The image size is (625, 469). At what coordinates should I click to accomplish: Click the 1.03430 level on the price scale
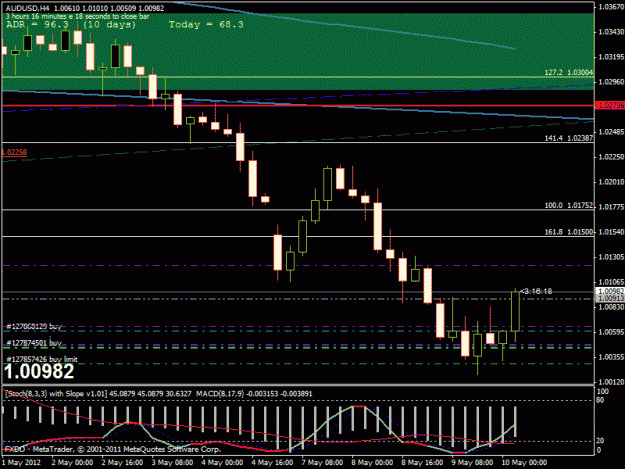tap(611, 32)
